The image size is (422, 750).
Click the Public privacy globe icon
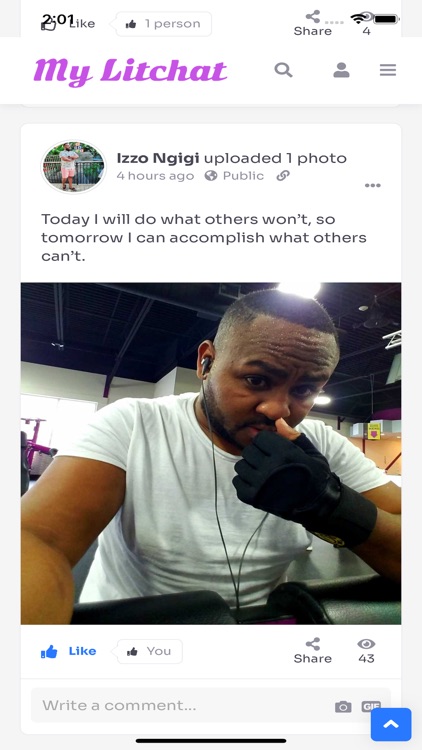(x=211, y=176)
